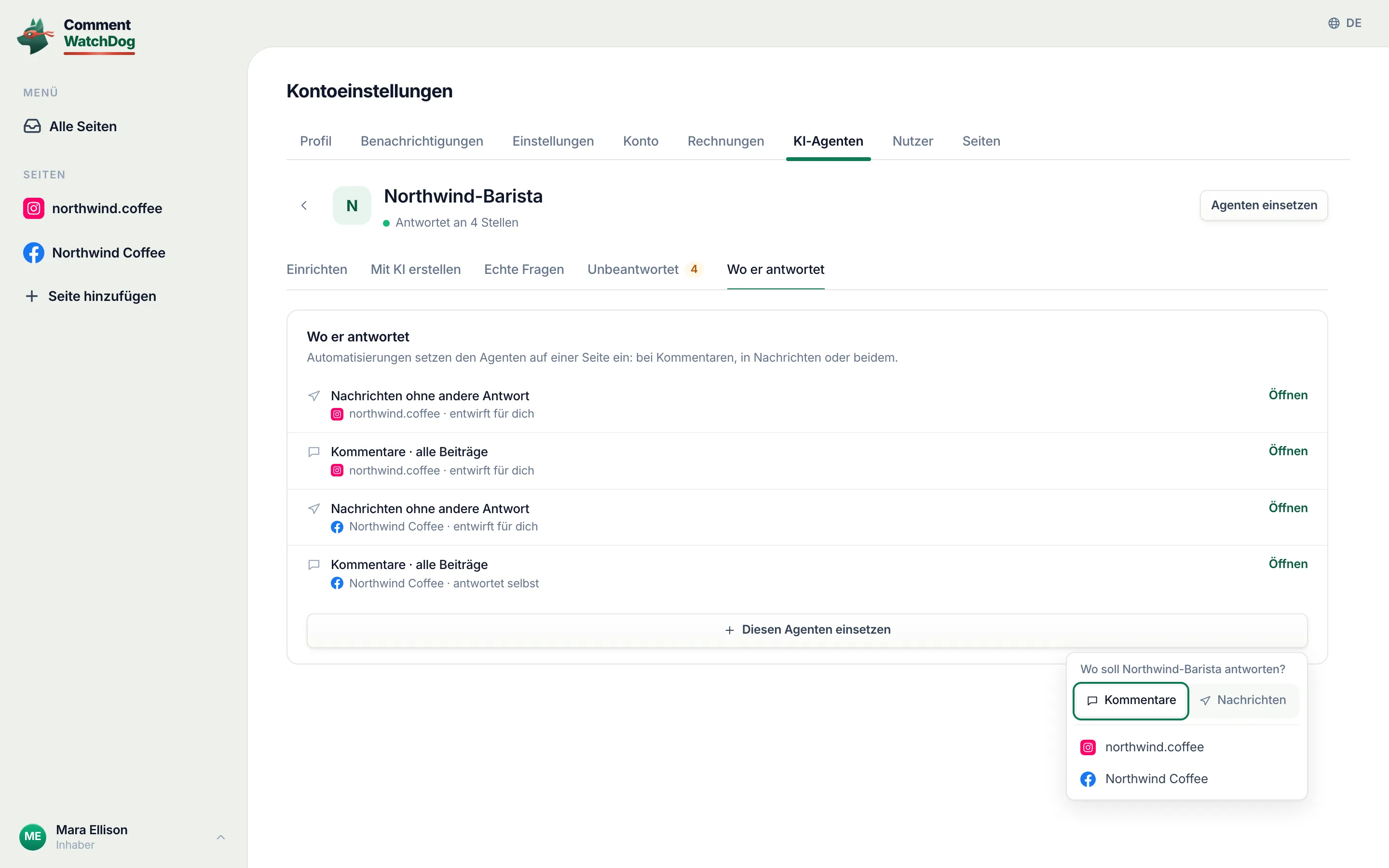Click the Facebook icon in the sidebar
Viewport: 1389px width, 868px height.
pos(34,253)
